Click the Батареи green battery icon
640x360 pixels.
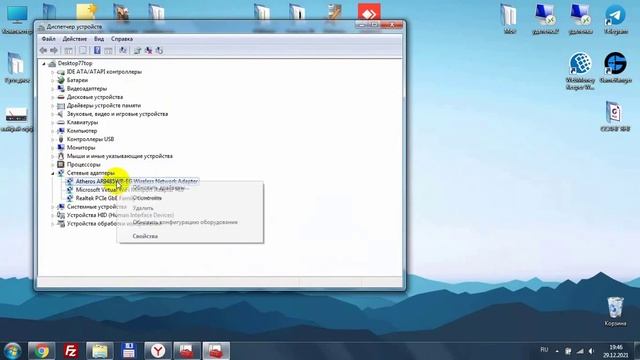61,80
